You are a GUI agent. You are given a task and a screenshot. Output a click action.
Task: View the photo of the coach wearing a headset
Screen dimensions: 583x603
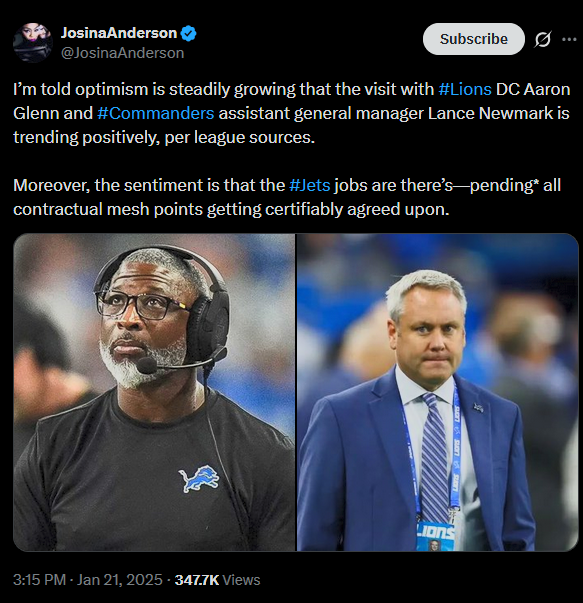coord(154,392)
